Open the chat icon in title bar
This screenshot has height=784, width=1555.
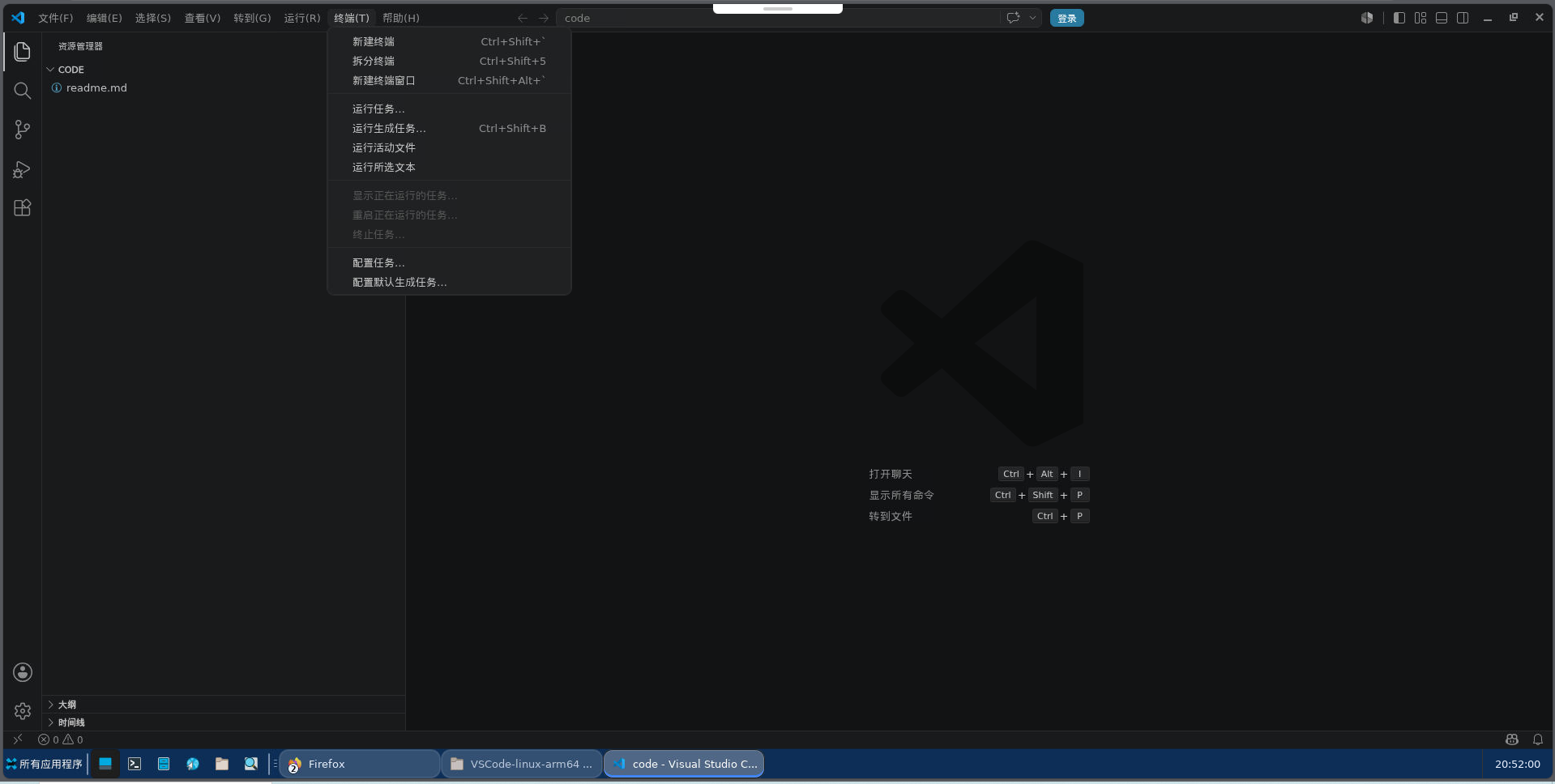tap(1013, 18)
